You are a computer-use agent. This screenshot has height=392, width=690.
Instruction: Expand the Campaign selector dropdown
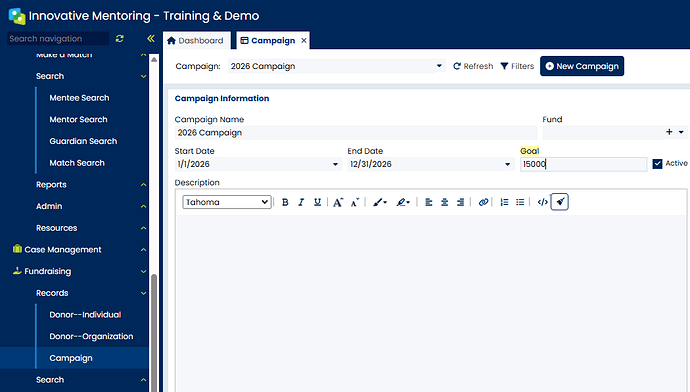[x=439, y=66]
